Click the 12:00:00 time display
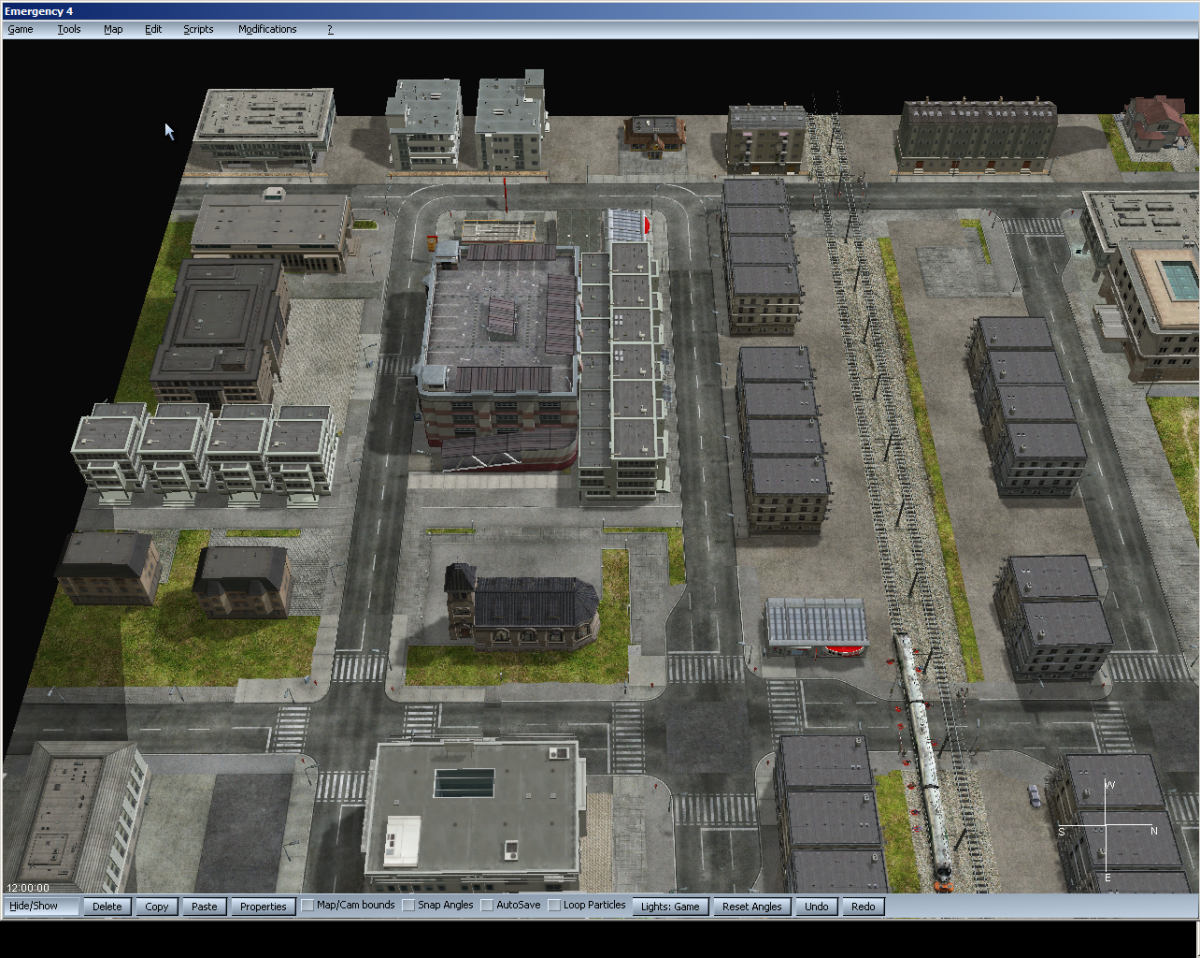This screenshot has width=1200, height=958. tap(28, 887)
